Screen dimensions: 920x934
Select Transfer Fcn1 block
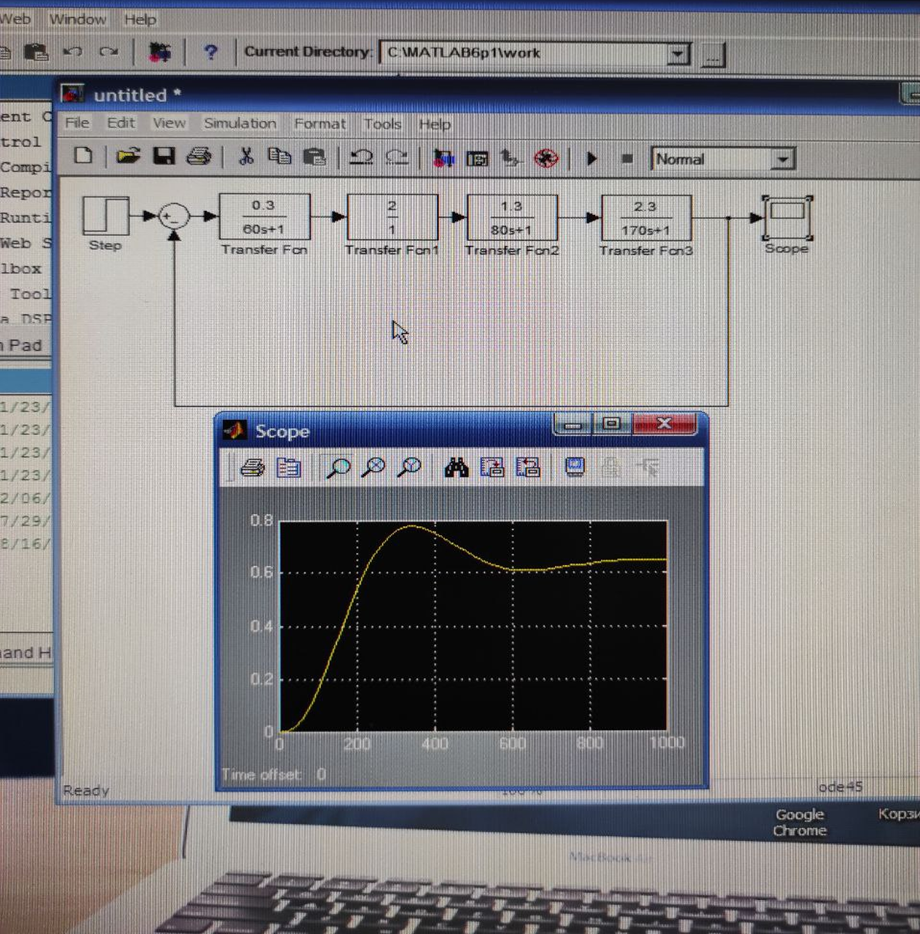(x=392, y=217)
